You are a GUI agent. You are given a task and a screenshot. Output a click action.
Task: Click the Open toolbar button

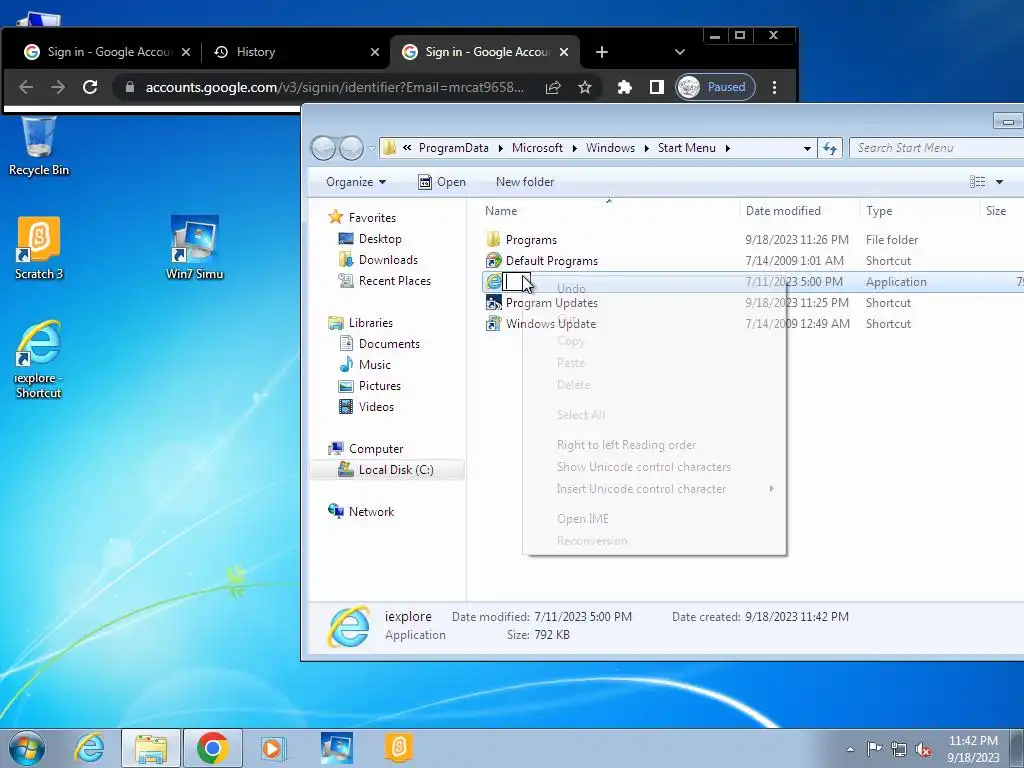442,182
